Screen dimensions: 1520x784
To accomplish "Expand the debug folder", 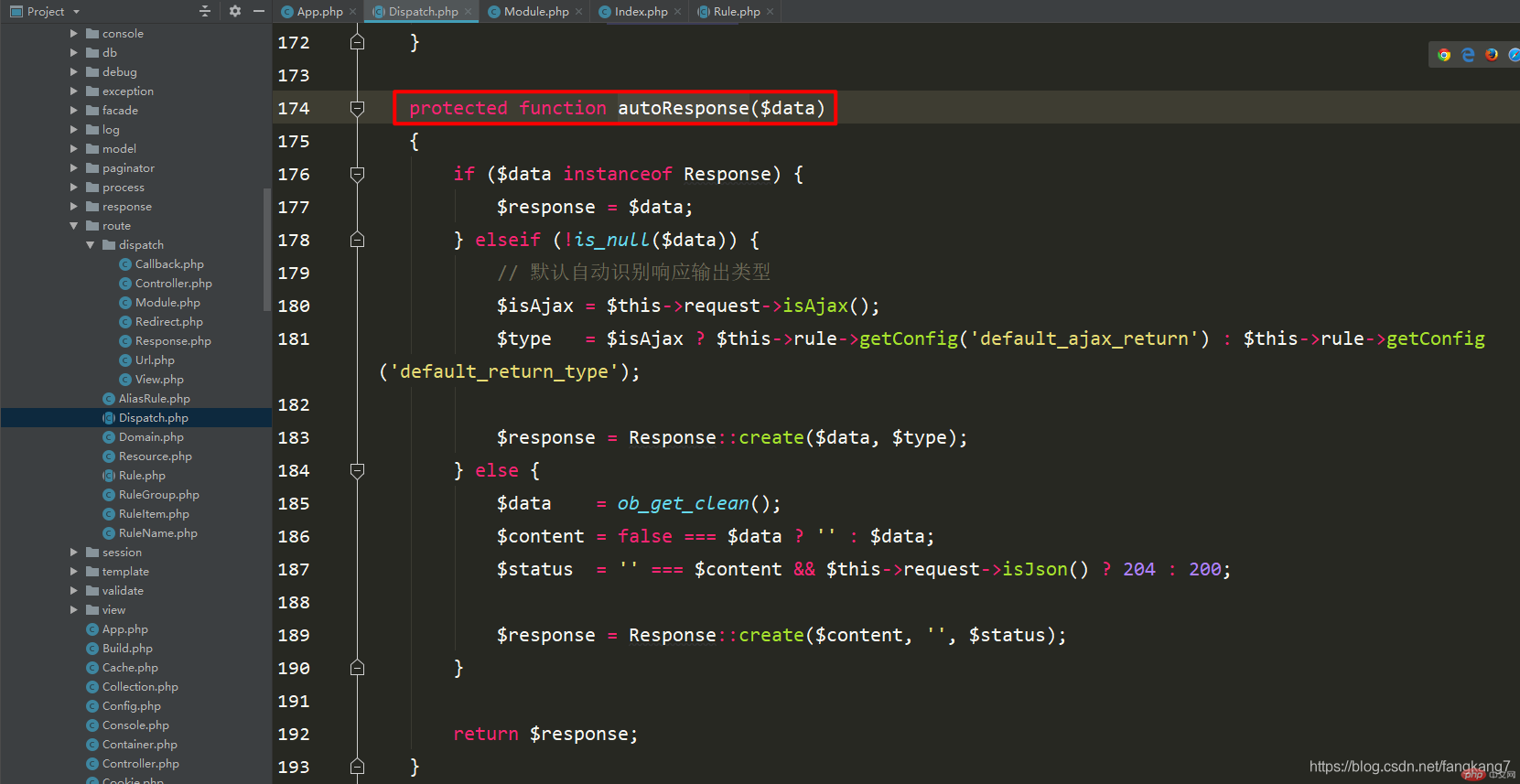I will pos(74,71).
